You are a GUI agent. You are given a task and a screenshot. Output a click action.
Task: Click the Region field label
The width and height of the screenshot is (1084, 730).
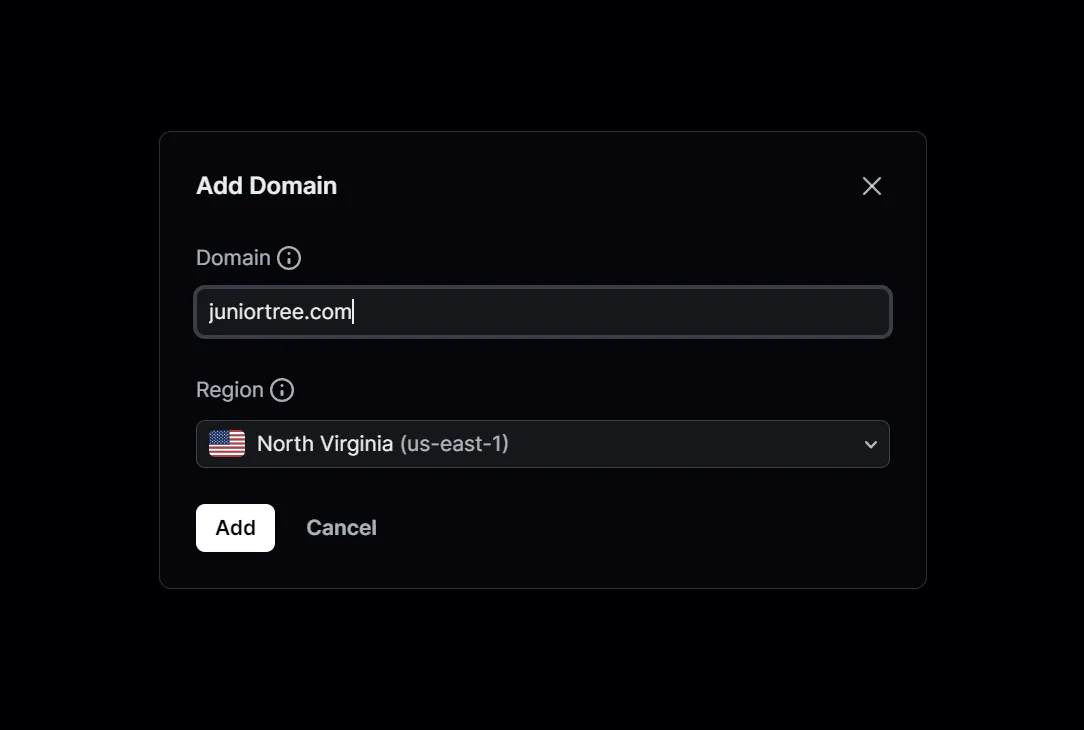pos(230,390)
